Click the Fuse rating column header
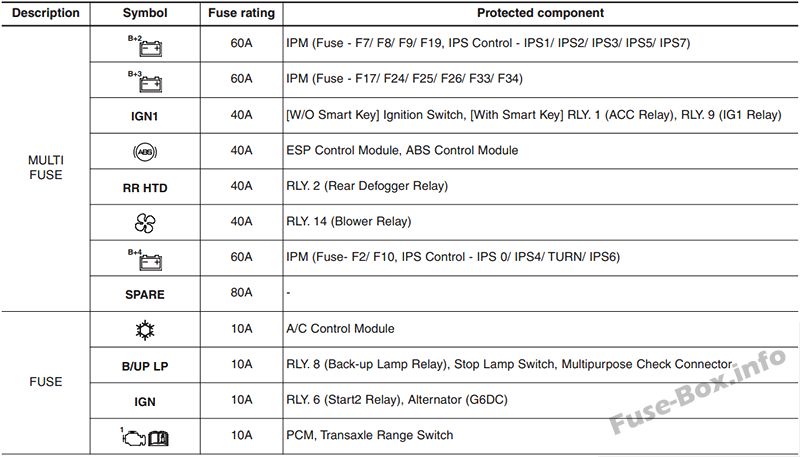Image resolution: width=800 pixels, height=457 pixels. click(x=241, y=13)
